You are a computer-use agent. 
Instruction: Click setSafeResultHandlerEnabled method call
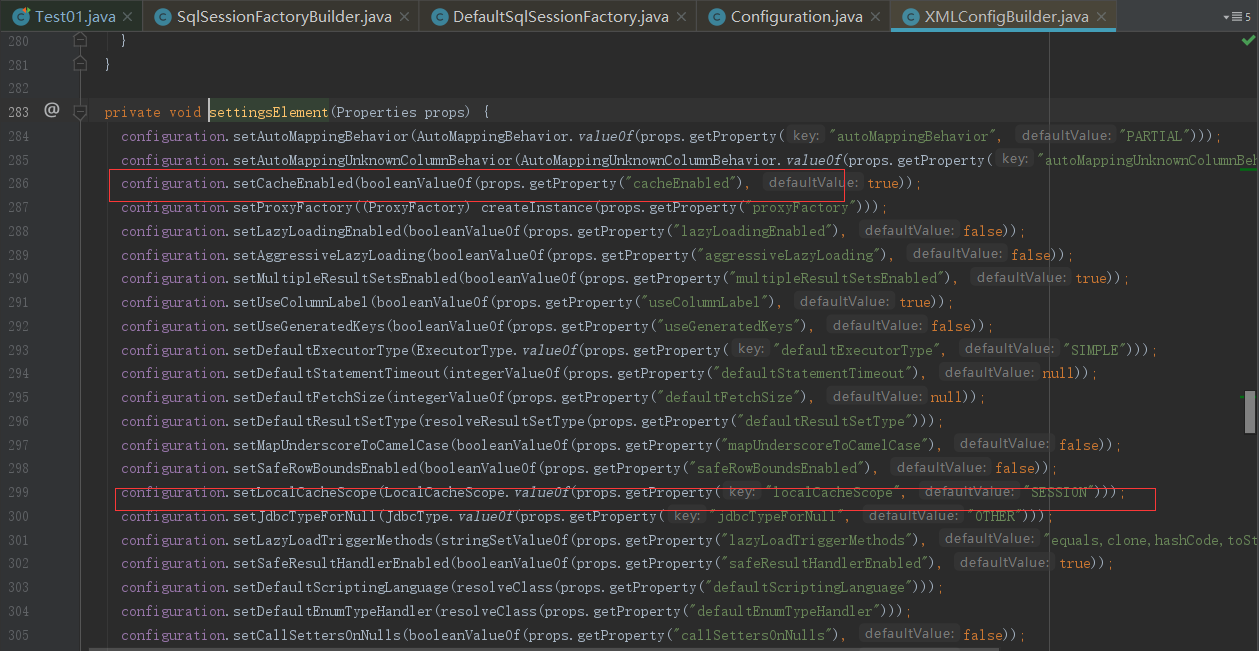click(x=341, y=563)
